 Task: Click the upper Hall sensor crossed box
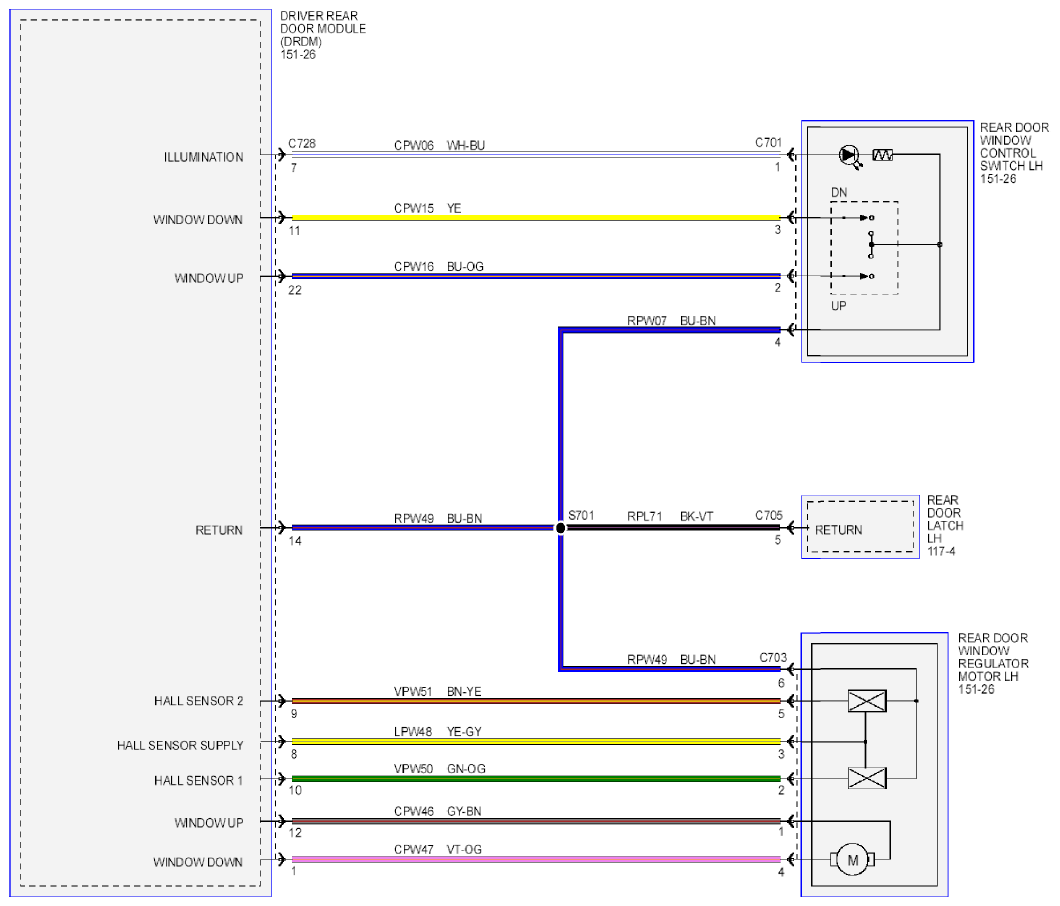[867, 701]
